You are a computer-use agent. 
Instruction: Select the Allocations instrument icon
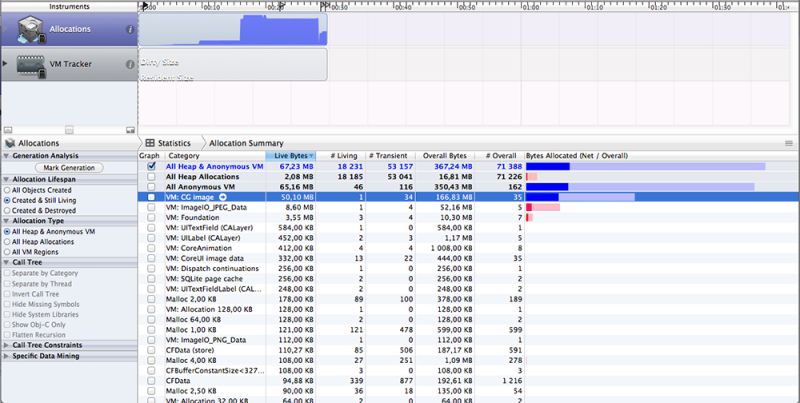pos(31,30)
